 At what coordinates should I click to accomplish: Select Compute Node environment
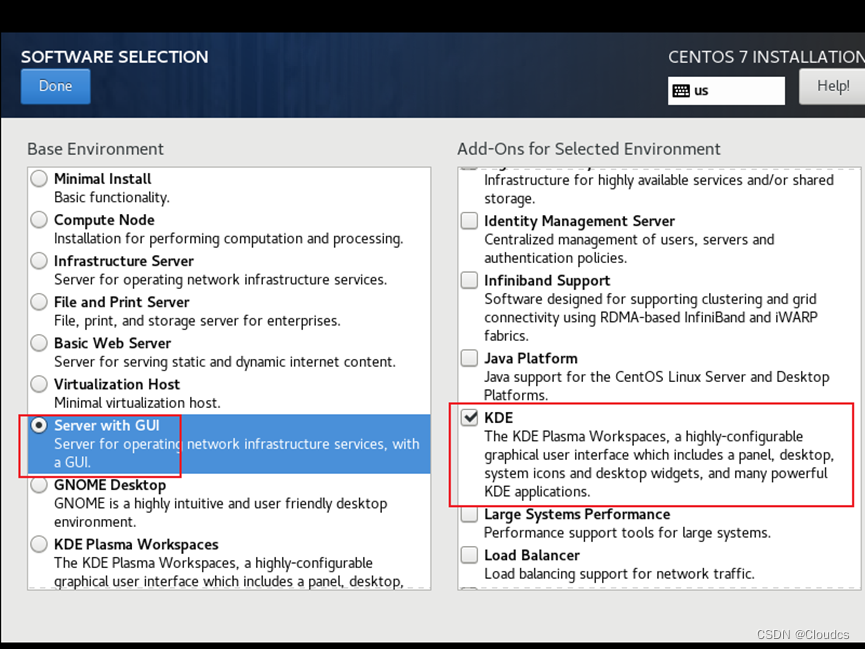pos(38,219)
